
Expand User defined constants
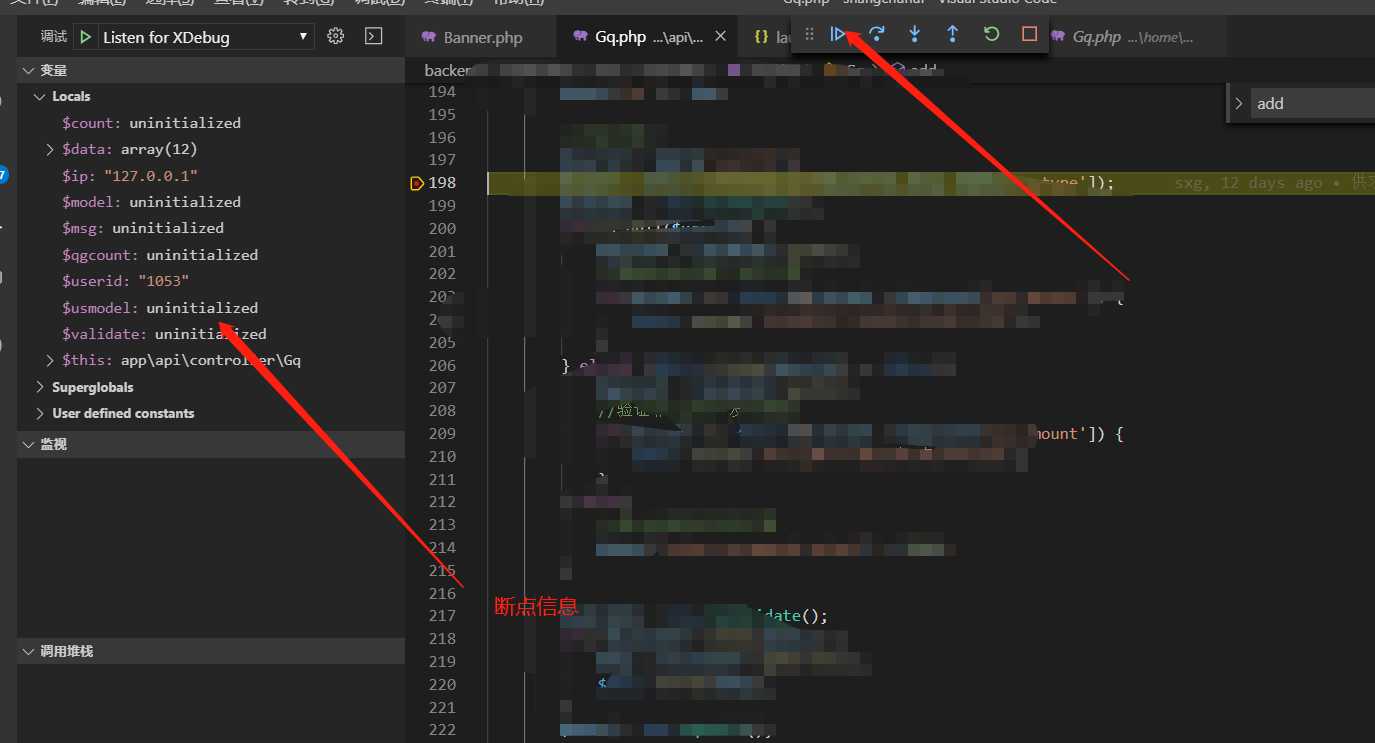(40, 413)
